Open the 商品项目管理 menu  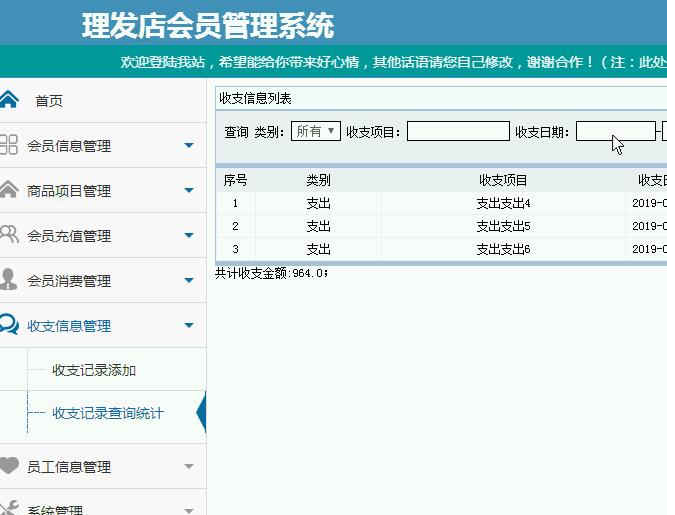[x=69, y=191]
